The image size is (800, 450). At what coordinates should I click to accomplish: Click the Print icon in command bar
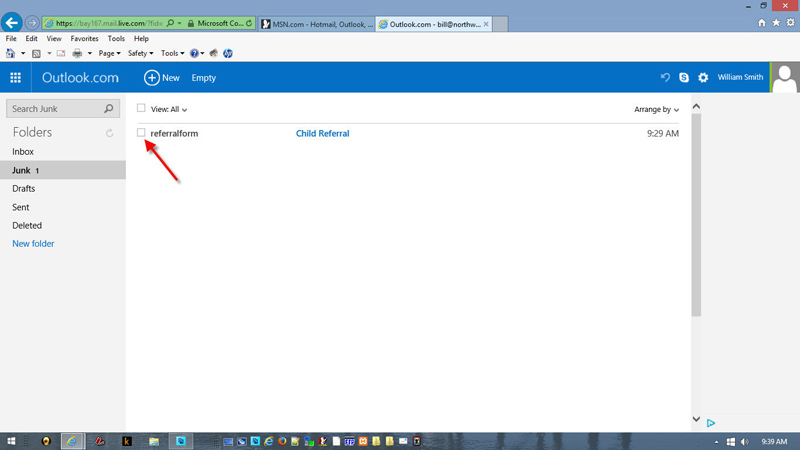coord(77,53)
